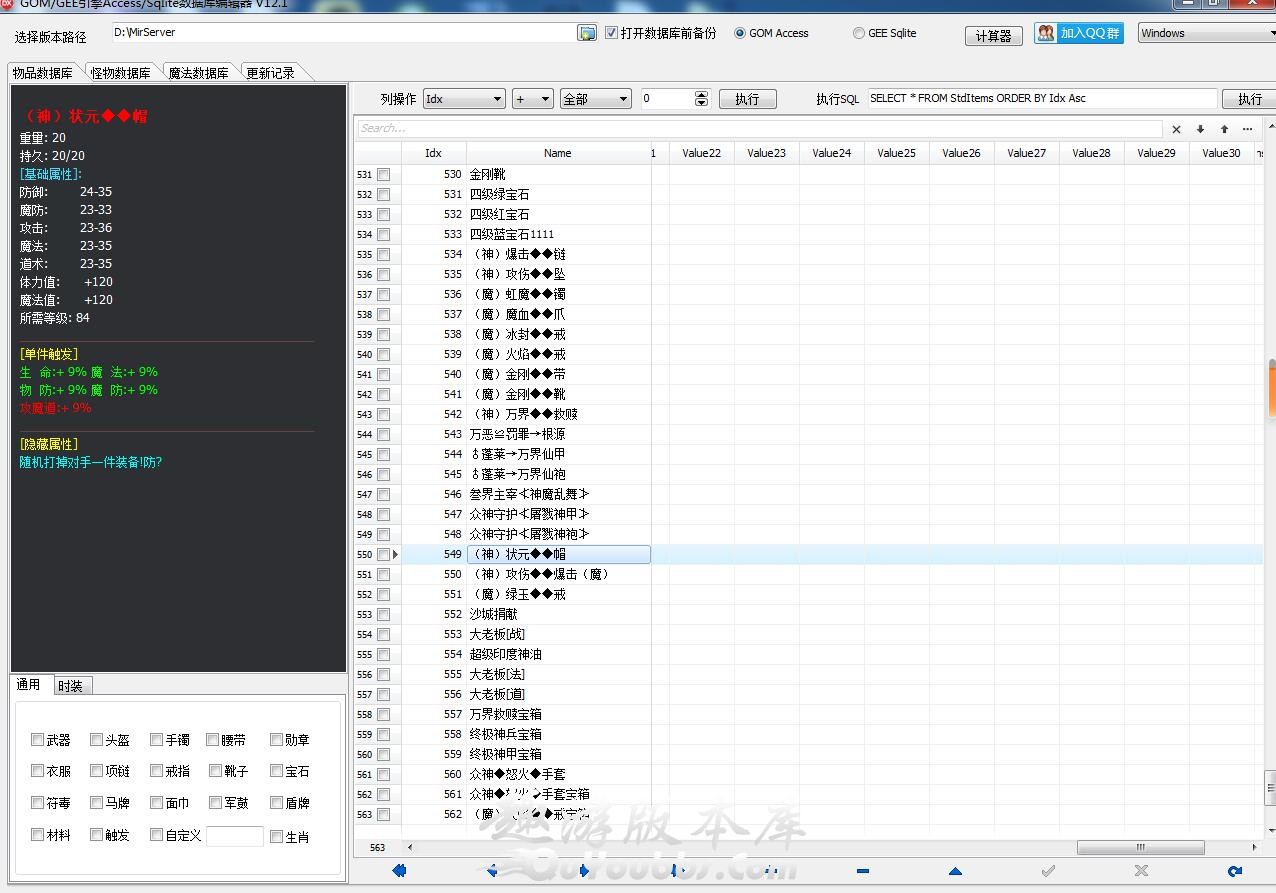The width and height of the screenshot is (1276, 893).
Task: Check the 宝石 filter checkbox
Action: (x=277, y=771)
